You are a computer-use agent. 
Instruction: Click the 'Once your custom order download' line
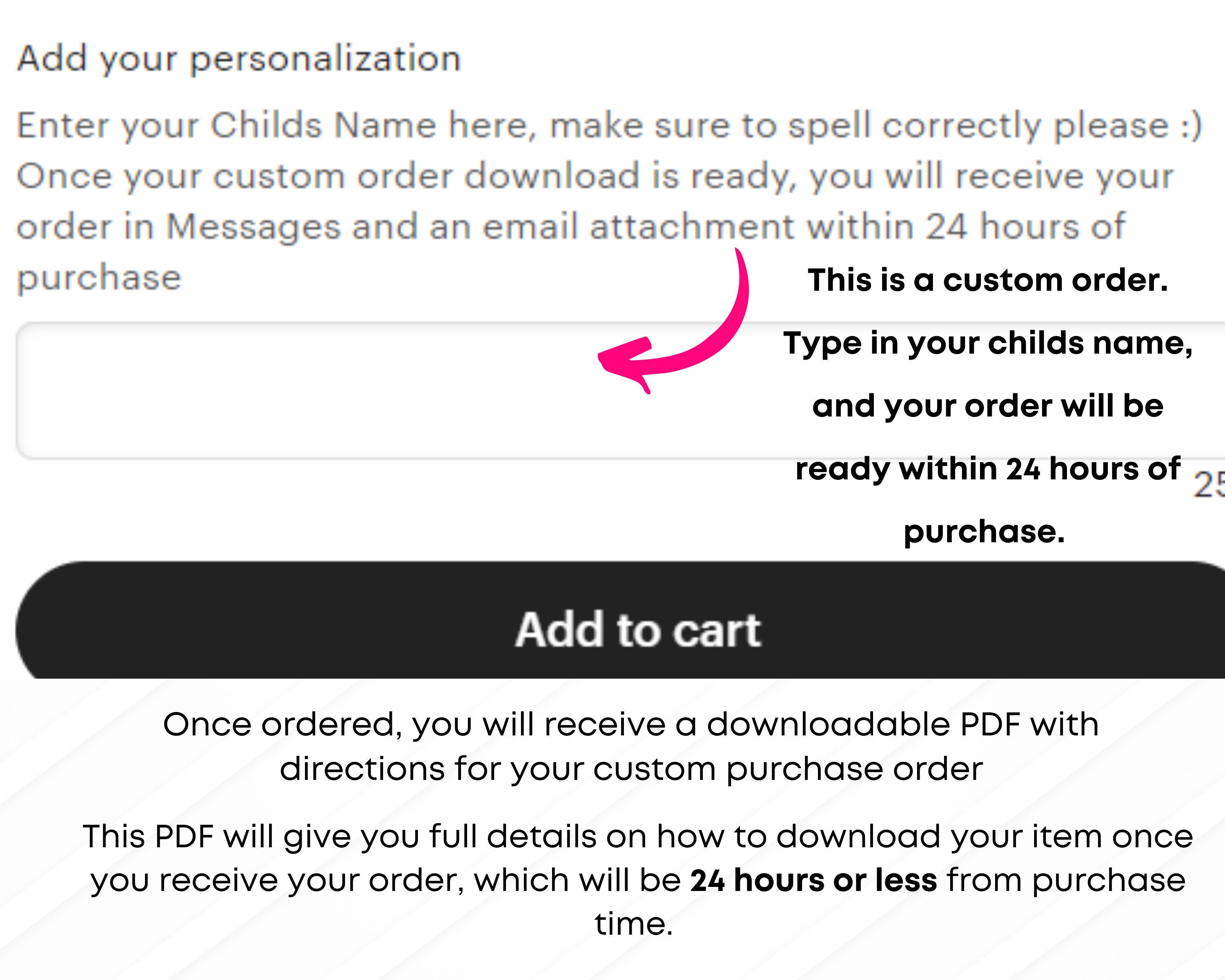pos(595,176)
